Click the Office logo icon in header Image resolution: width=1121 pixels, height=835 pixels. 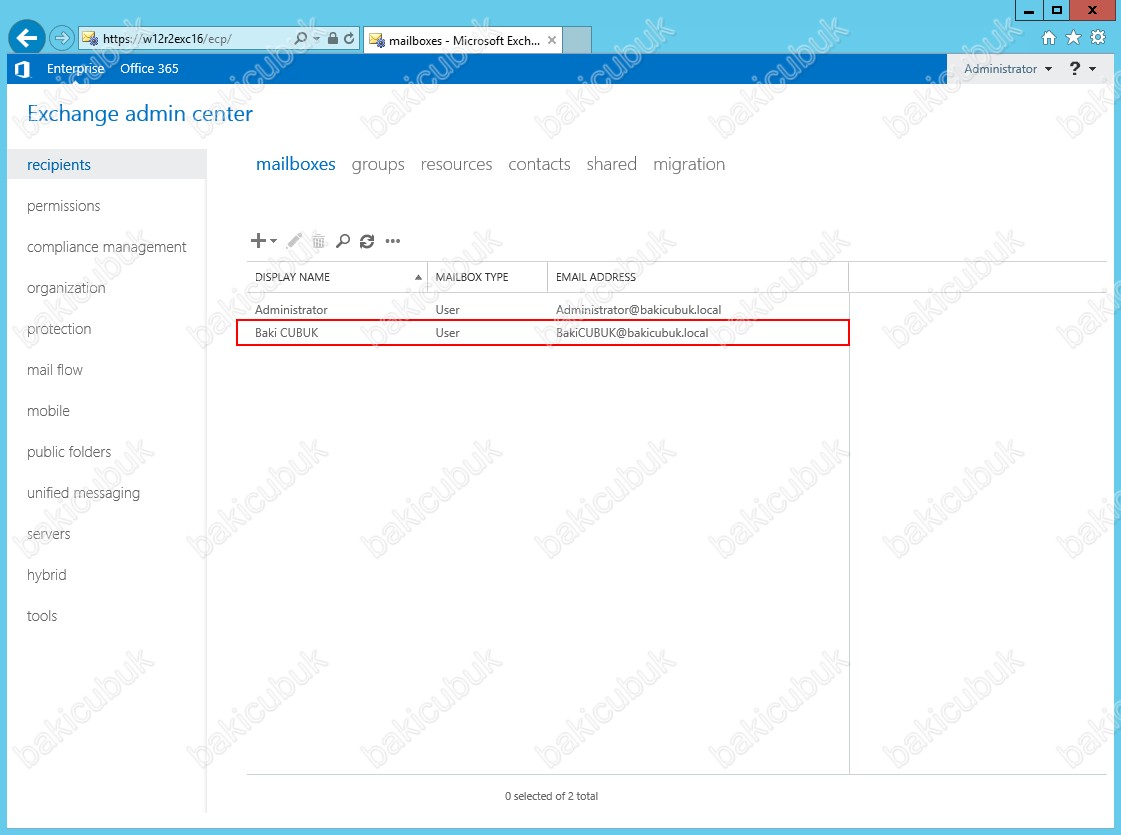[22, 69]
